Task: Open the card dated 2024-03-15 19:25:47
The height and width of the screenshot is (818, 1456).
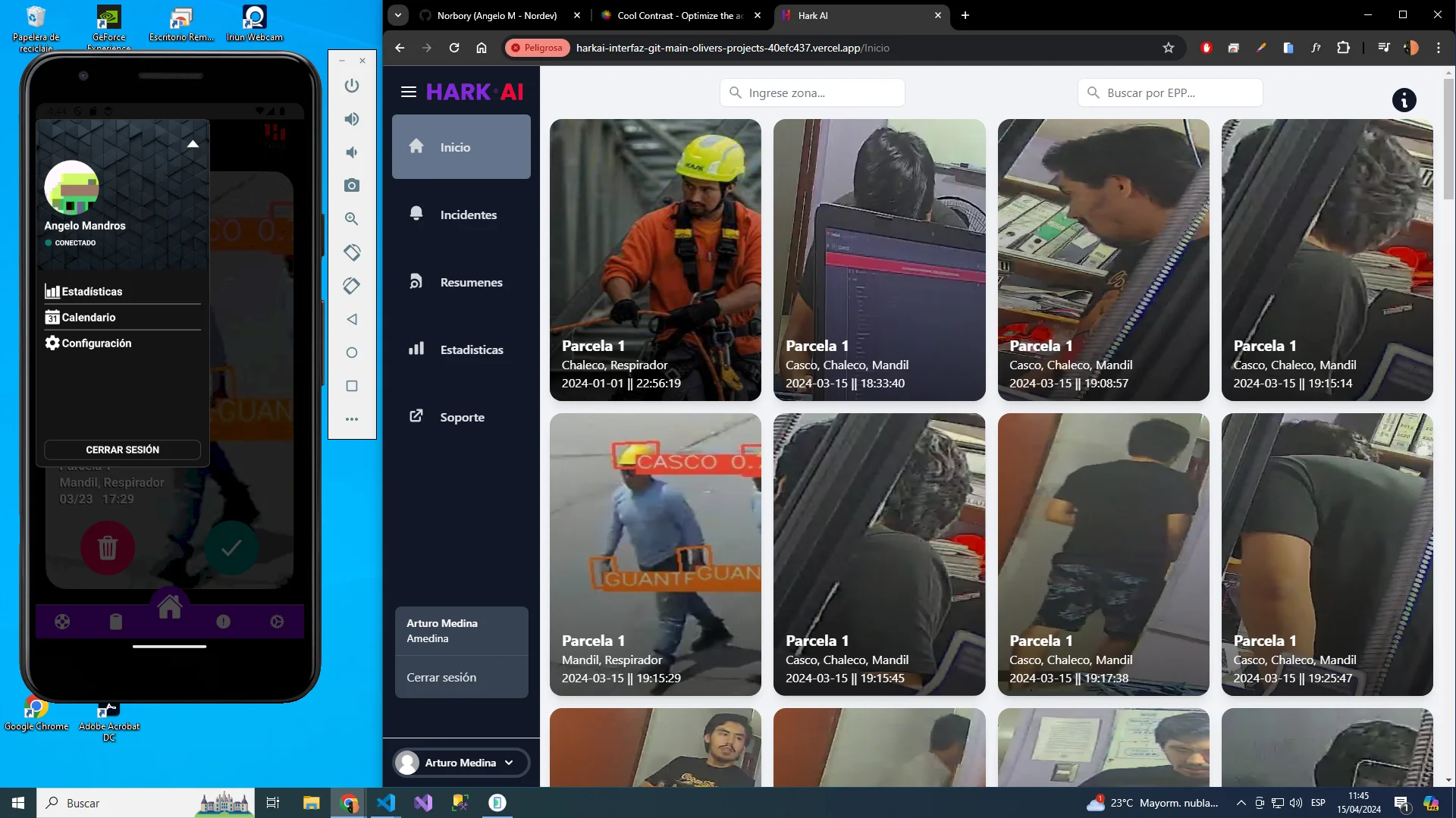Action: pyautogui.click(x=1327, y=554)
